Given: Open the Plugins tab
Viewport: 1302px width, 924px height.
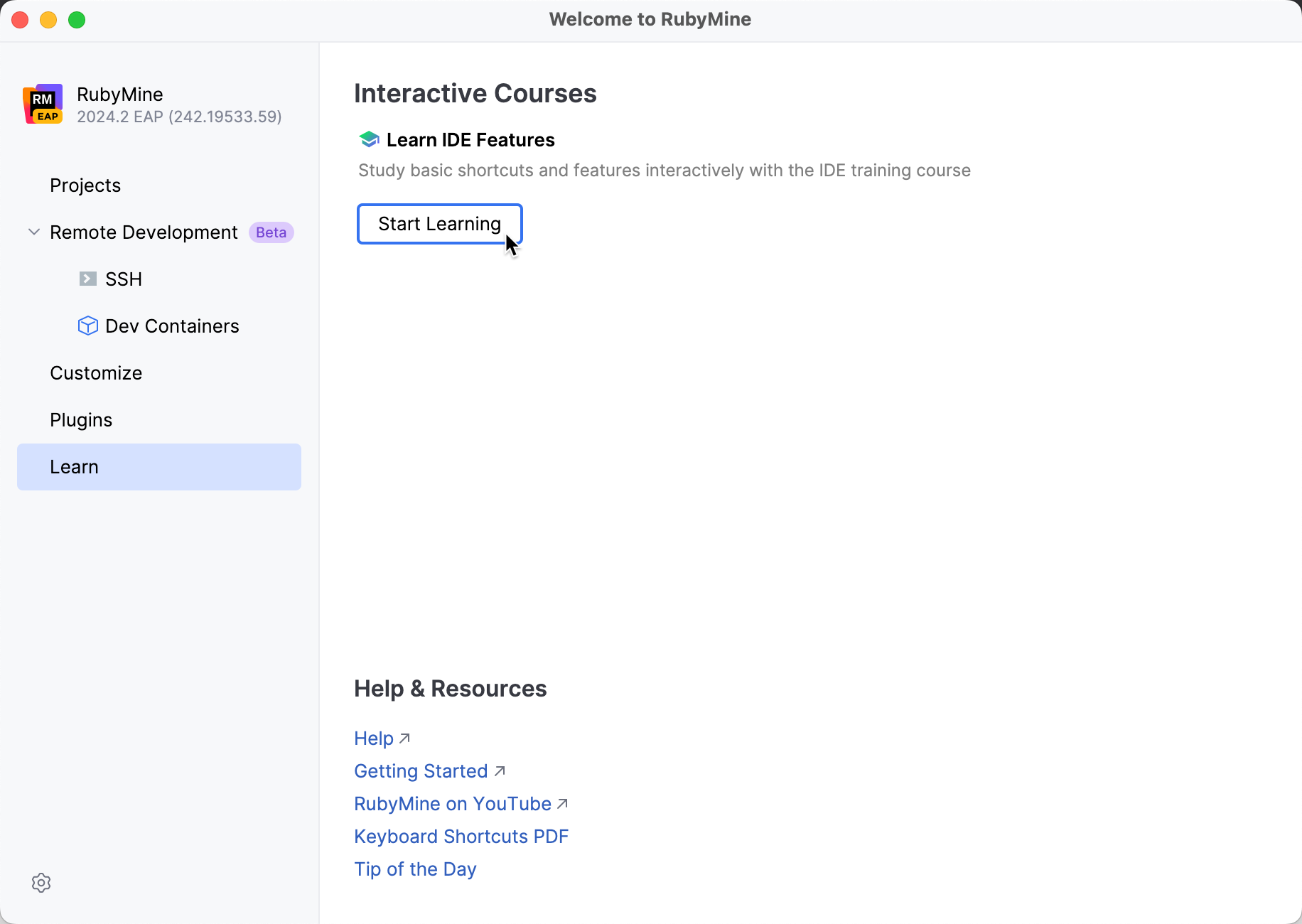Looking at the screenshot, I should click(x=81, y=420).
